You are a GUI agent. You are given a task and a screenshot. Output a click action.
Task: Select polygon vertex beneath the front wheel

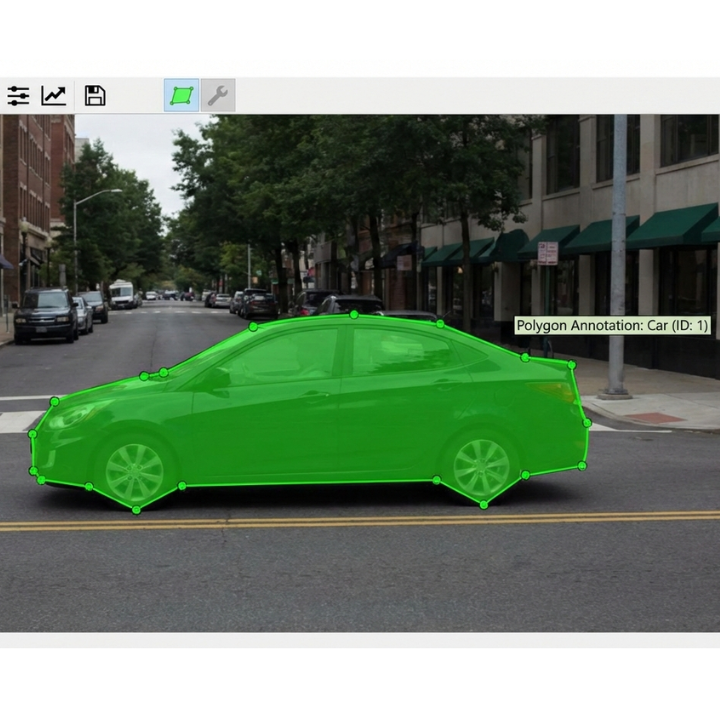(136, 510)
